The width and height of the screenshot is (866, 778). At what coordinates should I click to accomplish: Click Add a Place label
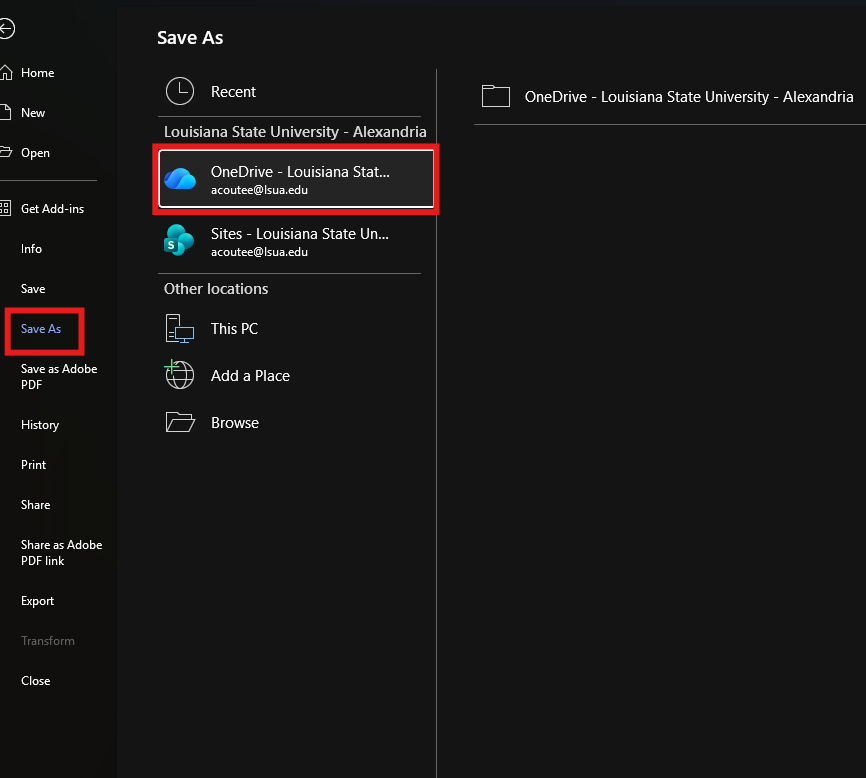coord(250,375)
